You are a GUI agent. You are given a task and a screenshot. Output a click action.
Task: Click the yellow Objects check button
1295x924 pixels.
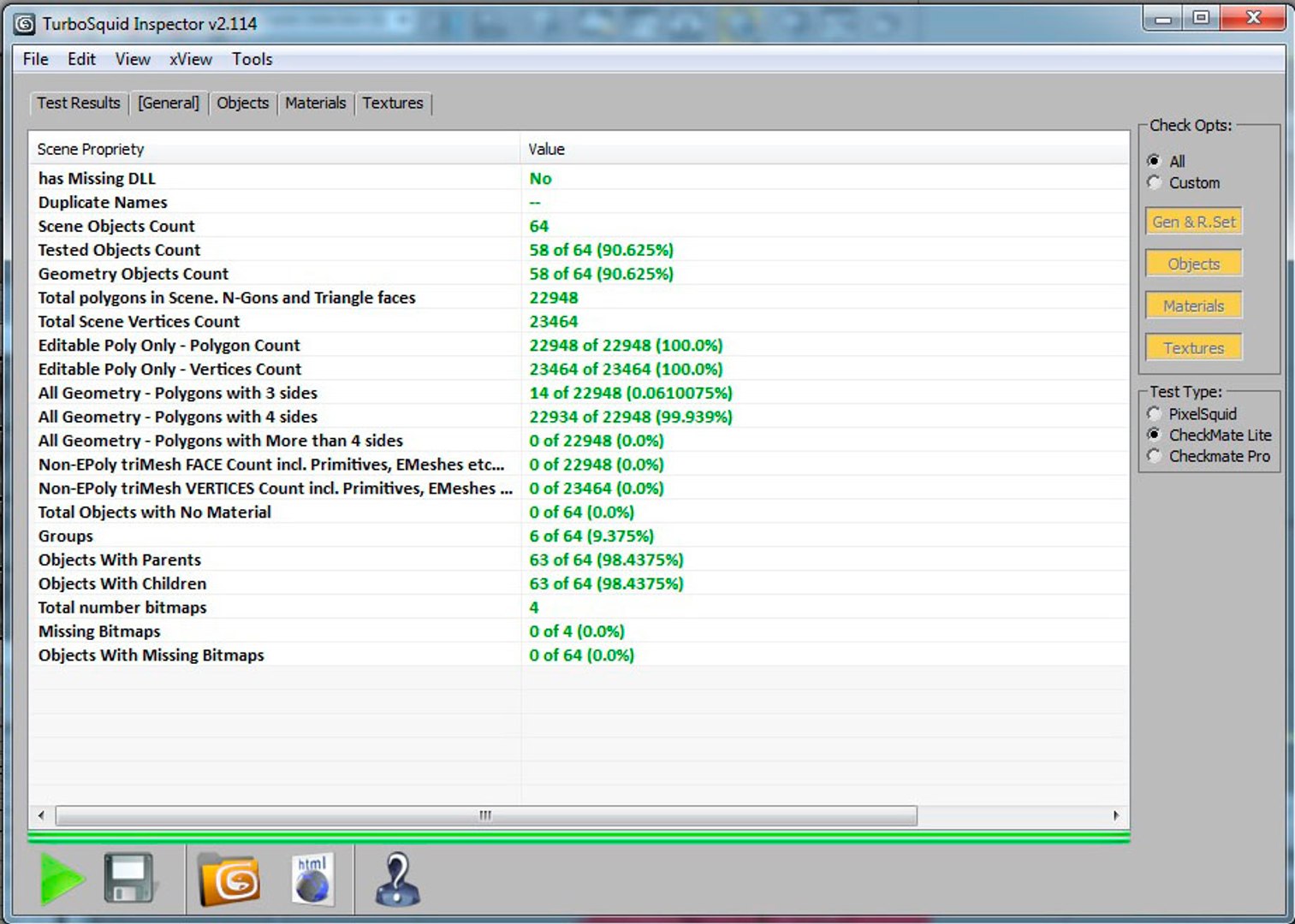pos(1194,264)
